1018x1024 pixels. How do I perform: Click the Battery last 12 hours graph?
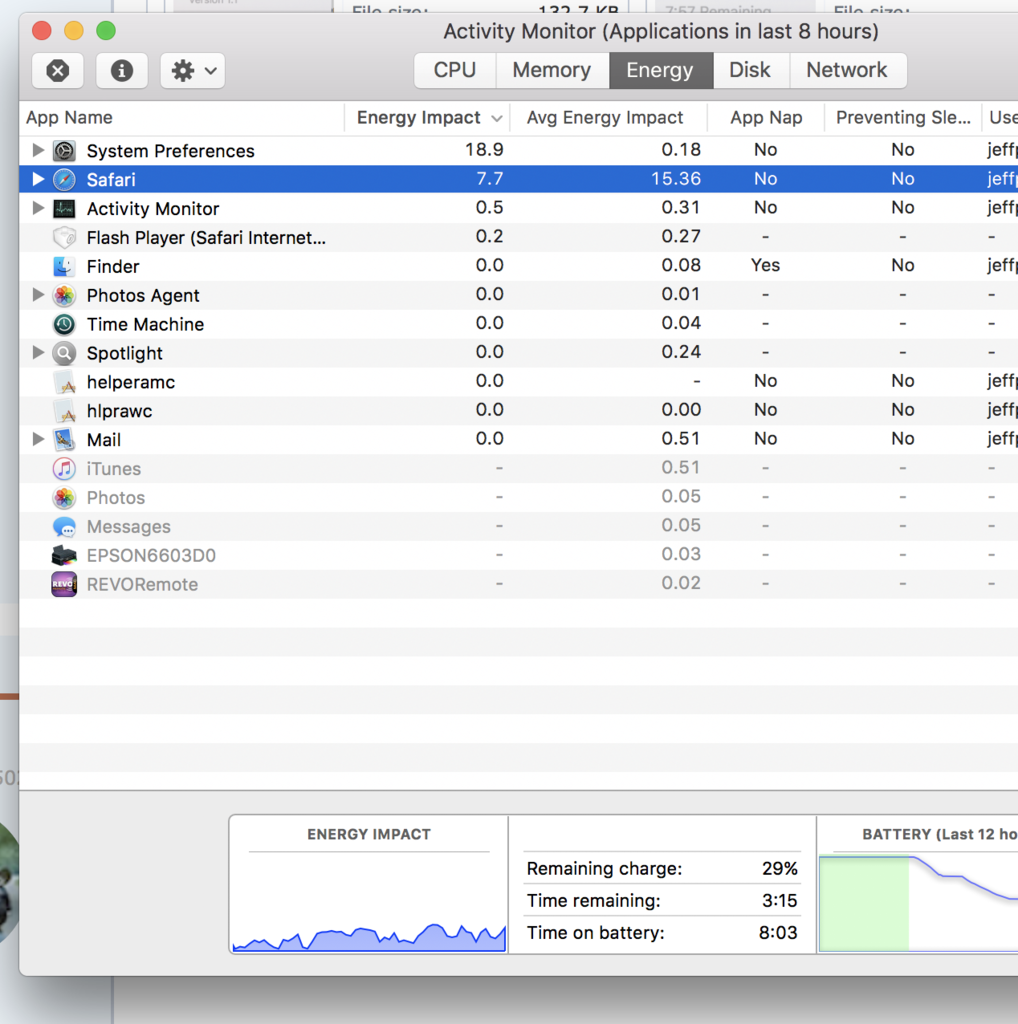[x=918, y=903]
